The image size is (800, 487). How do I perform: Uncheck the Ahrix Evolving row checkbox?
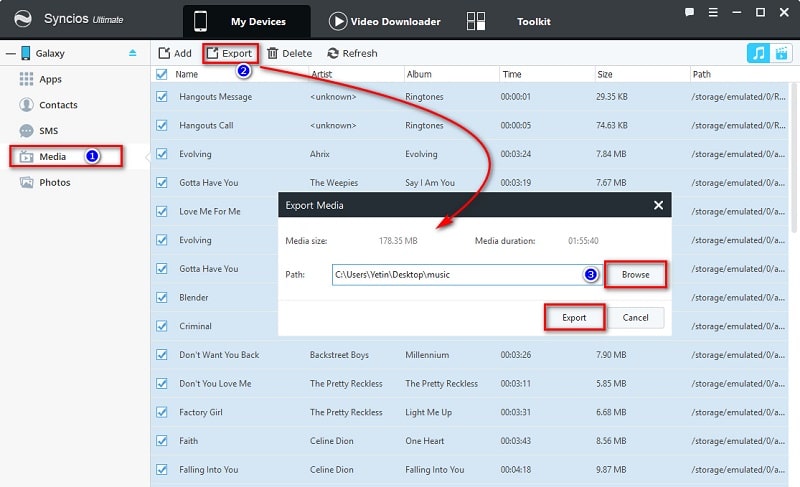click(162, 153)
